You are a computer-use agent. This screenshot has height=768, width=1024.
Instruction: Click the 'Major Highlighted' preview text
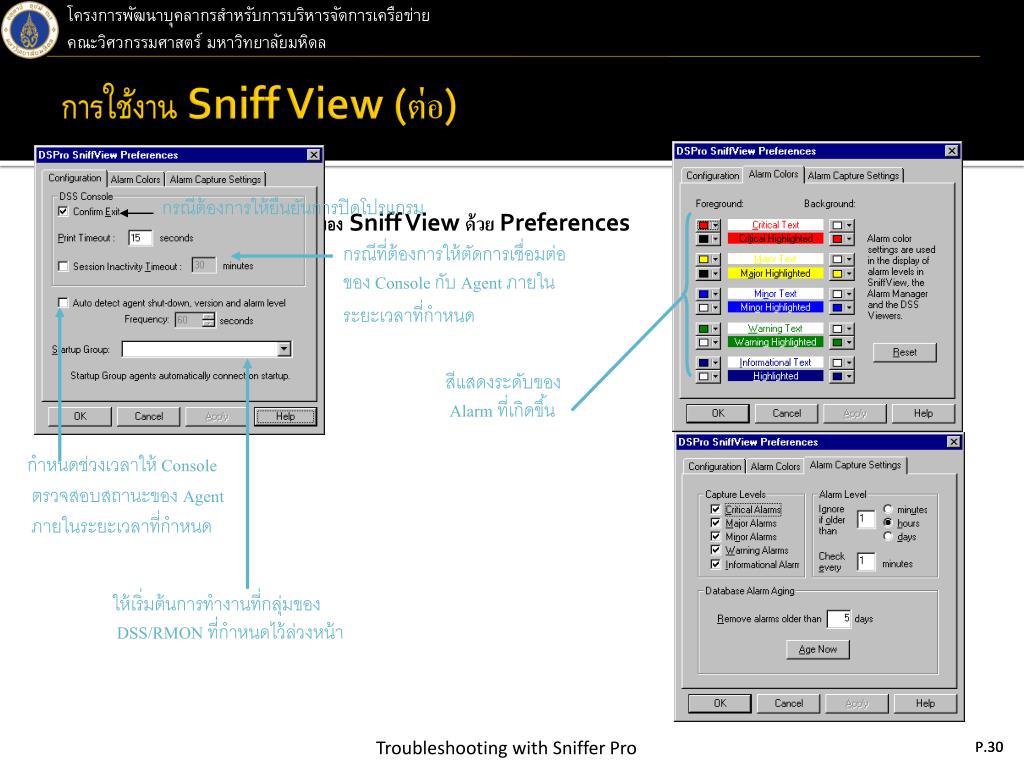pos(775,274)
